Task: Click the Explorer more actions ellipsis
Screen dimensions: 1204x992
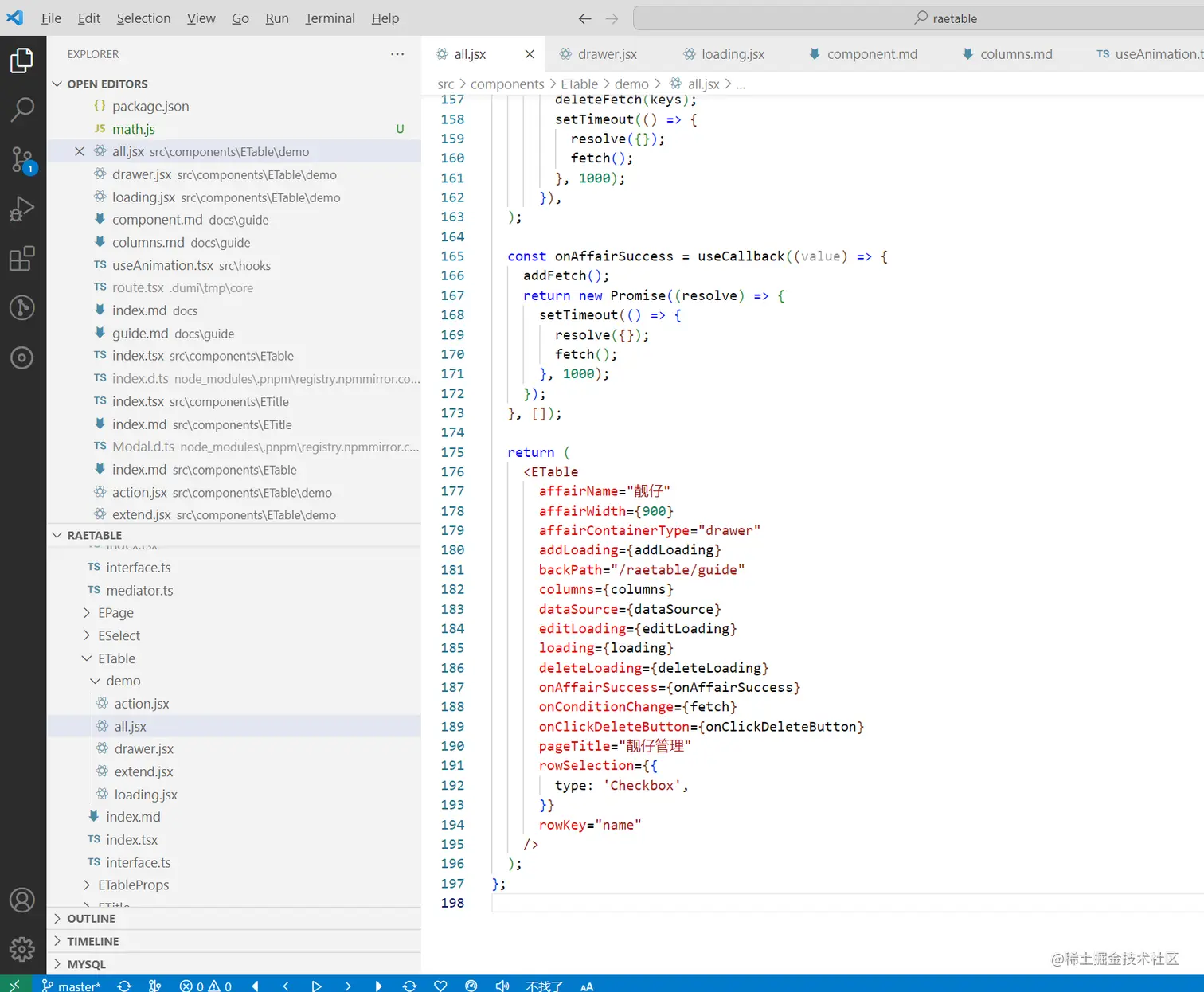Action: click(x=397, y=54)
